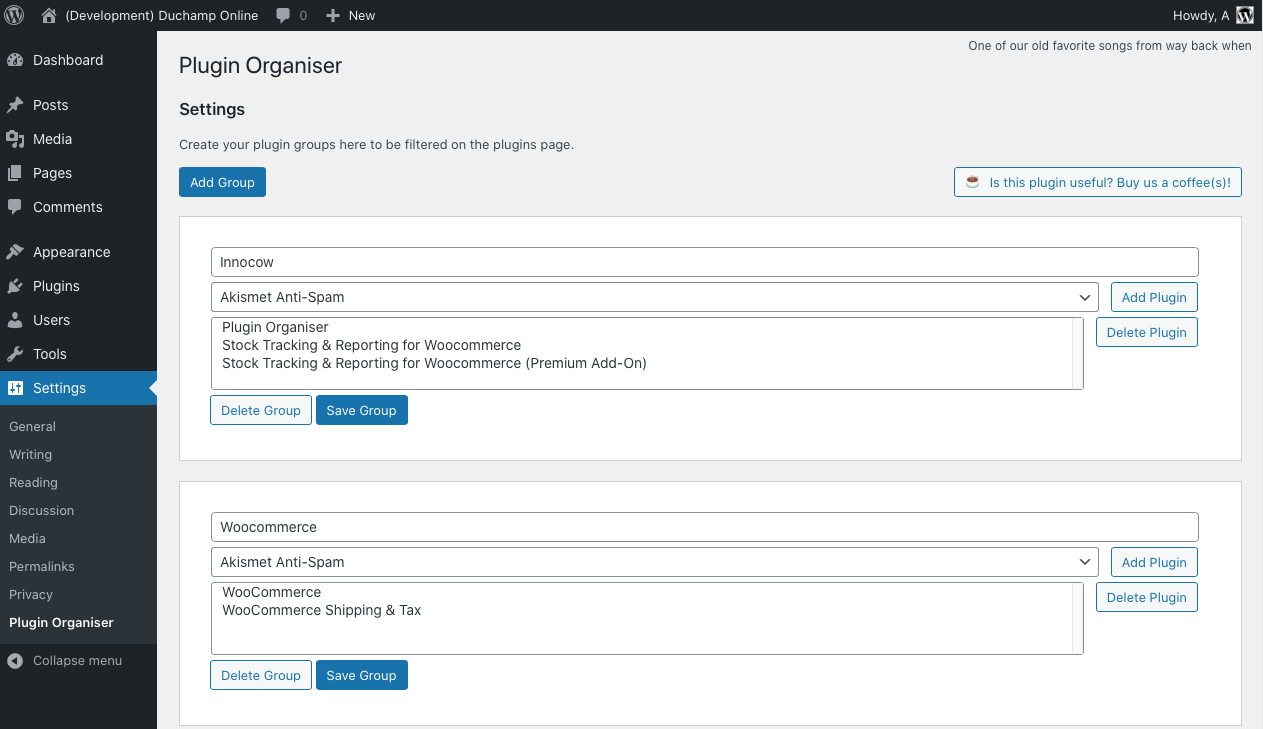Open the Tools menu item

click(x=78, y=354)
